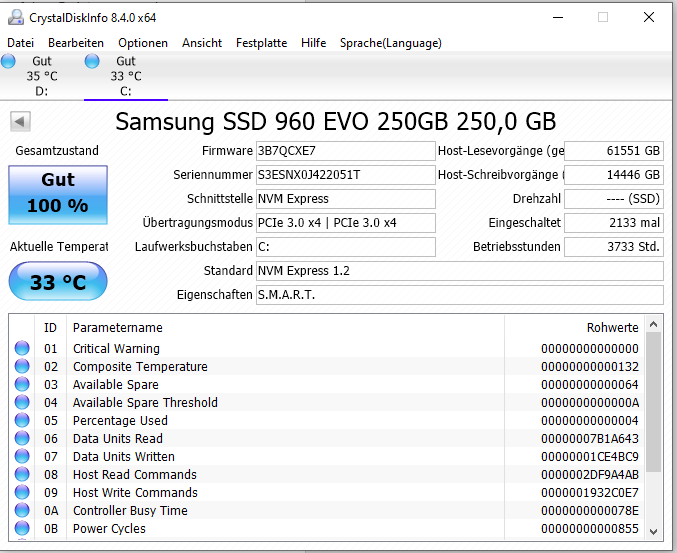Click the CrystalDiskInfo app icon in title bar
This screenshot has width=677, height=553.
pyautogui.click(x=16, y=17)
